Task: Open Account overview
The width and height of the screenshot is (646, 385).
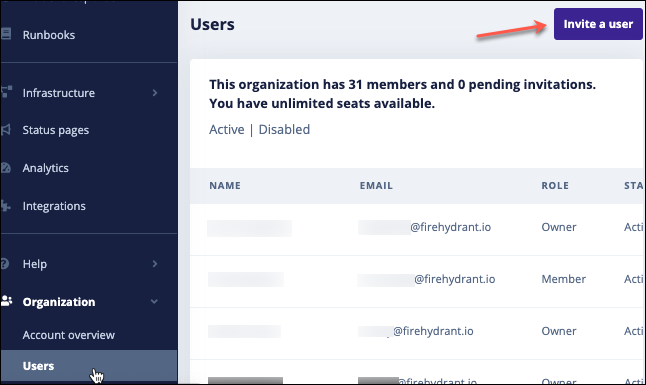Action: point(68,335)
